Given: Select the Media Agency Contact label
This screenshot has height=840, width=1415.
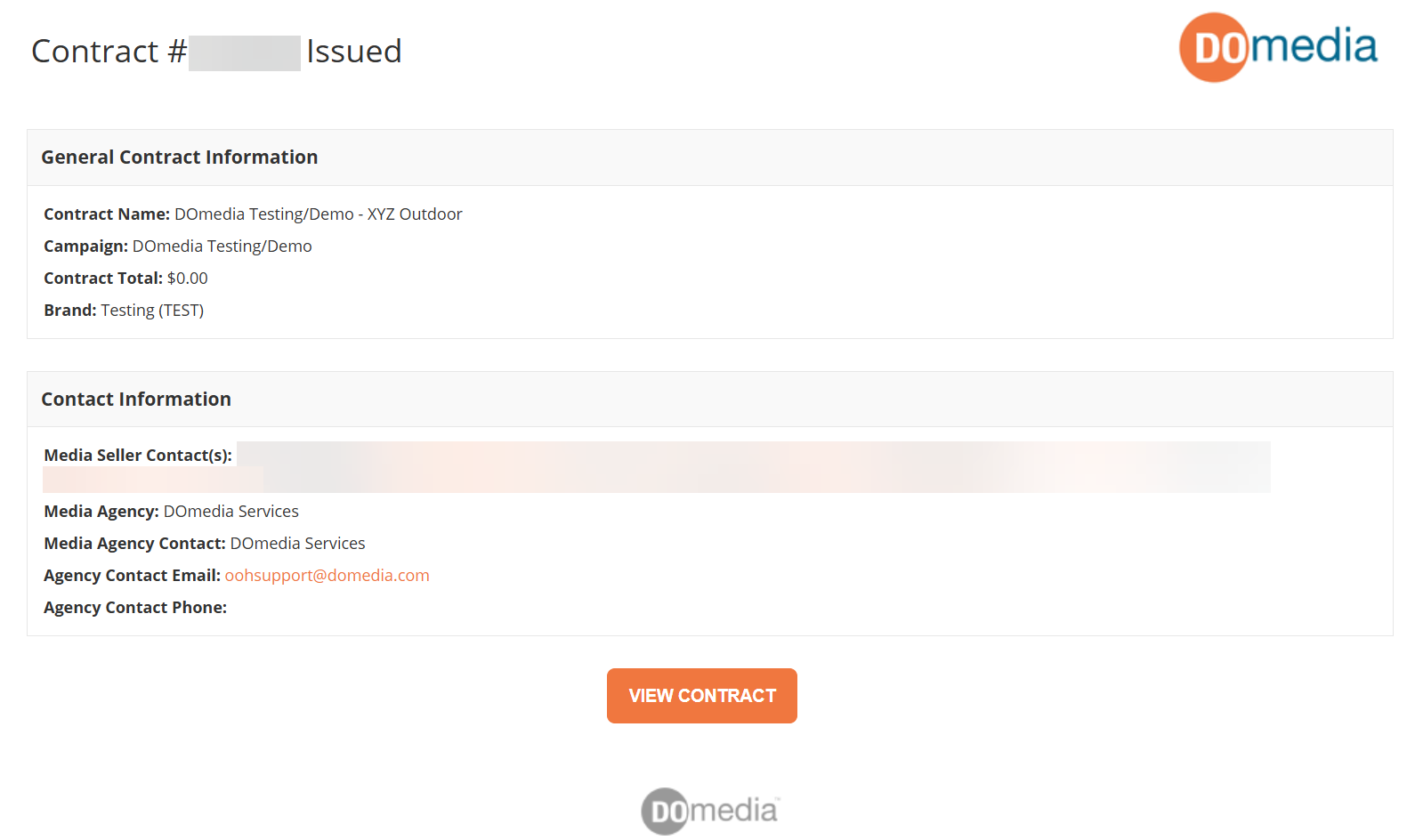Looking at the screenshot, I should coord(134,544).
